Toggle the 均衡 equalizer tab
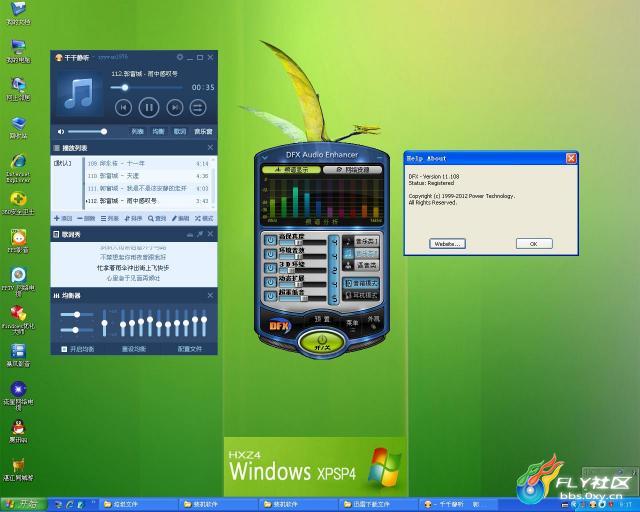 tap(158, 131)
